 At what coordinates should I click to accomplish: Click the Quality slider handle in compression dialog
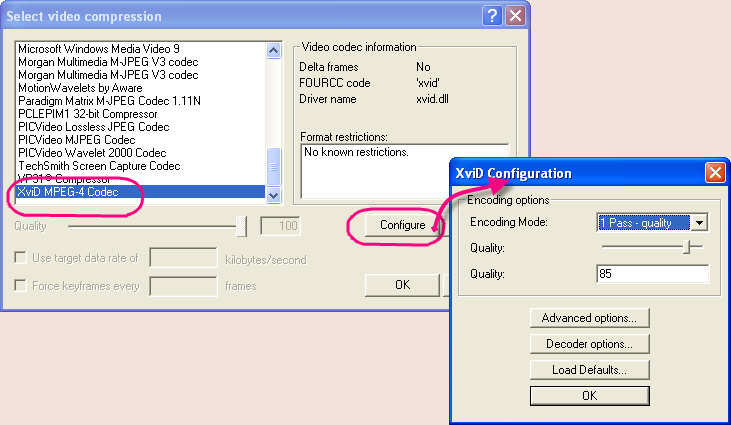click(x=241, y=226)
